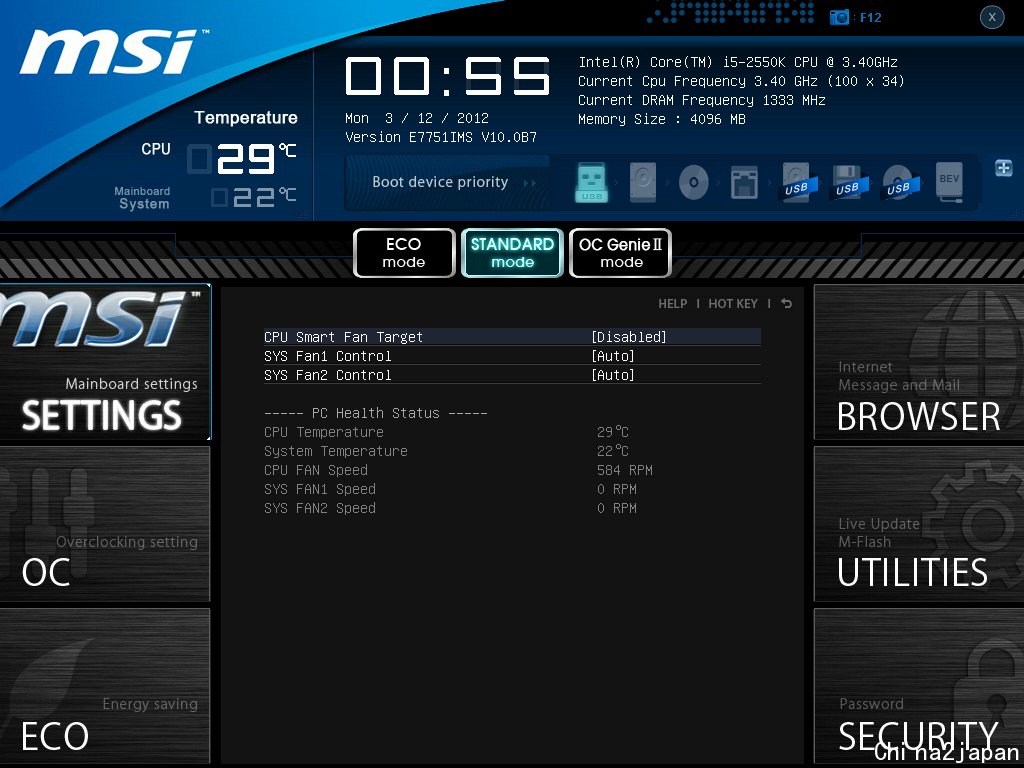This screenshot has width=1024, height=768.
Task: Open the UTILITIES Live Update panel
Action: (919, 524)
